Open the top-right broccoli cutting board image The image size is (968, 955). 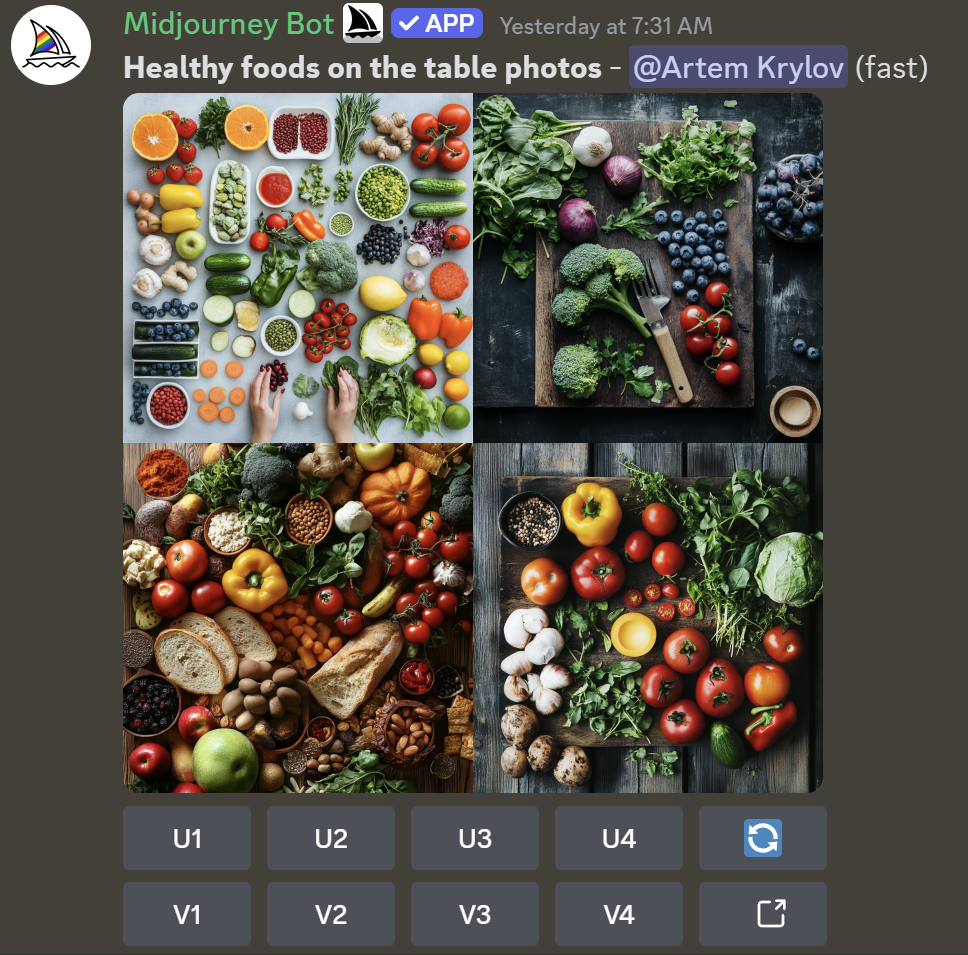click(648, 268)
